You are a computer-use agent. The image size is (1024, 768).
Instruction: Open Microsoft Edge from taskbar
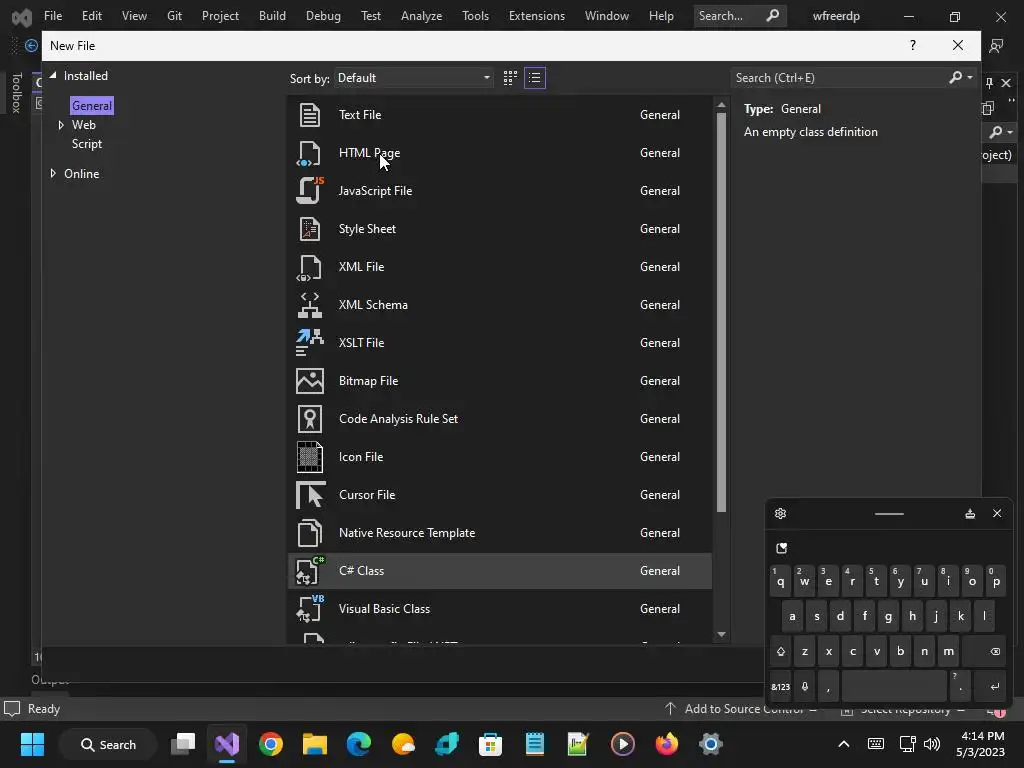point(359,744)
